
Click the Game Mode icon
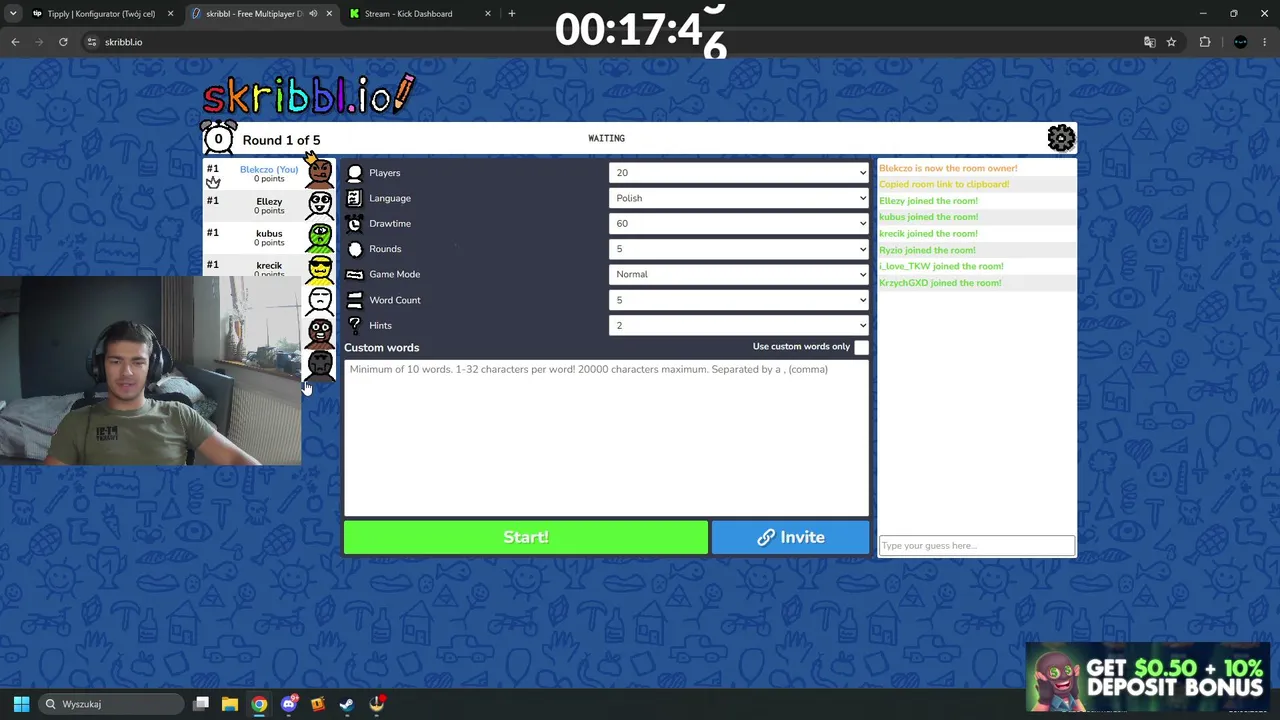click(x=354, y=274)
